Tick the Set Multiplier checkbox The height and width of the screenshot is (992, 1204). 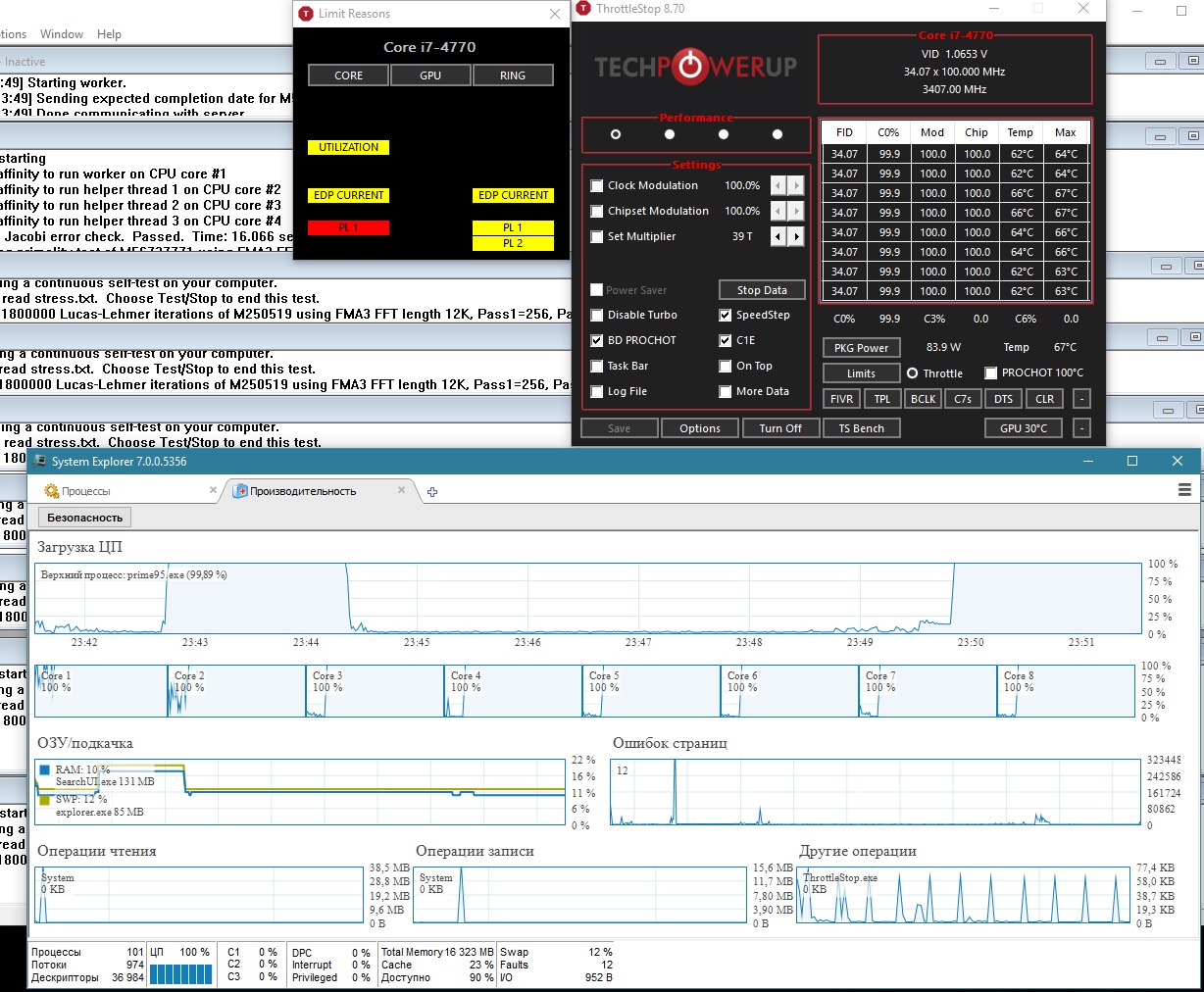pyautogui.click(x=596, y=236)
